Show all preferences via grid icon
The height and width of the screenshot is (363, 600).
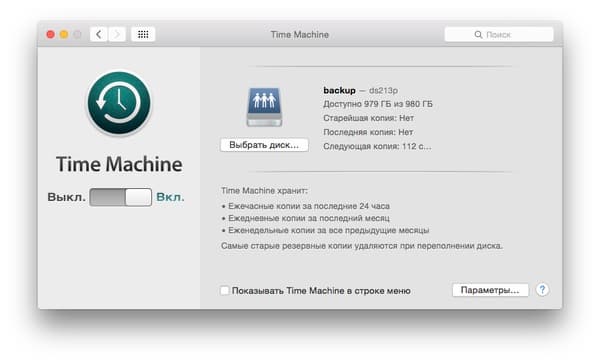(143, 34)
